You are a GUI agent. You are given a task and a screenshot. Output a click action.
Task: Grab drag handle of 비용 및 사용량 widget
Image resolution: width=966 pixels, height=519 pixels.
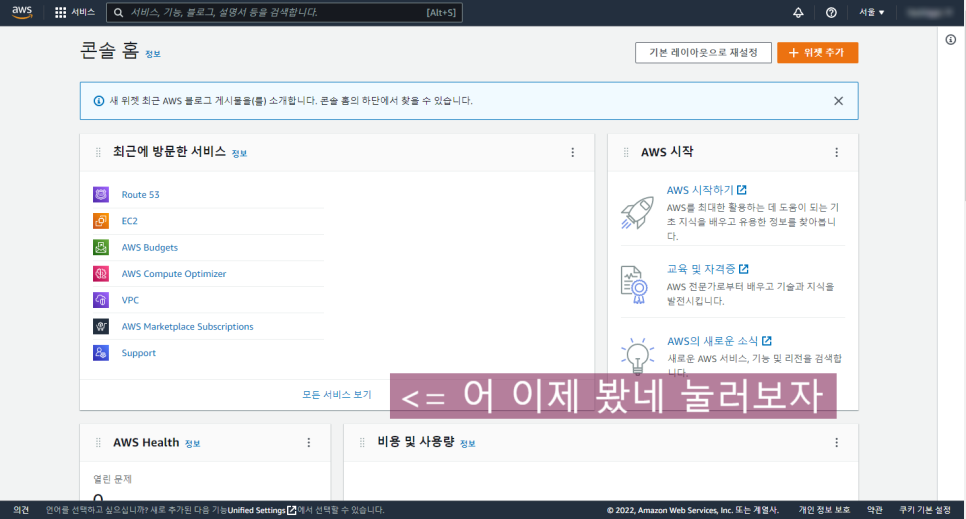pos(362,443)
